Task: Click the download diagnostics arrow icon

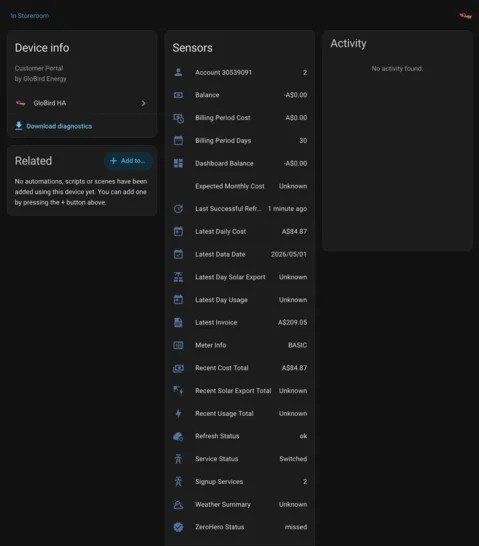Action: pyautogui.click(x=19, y=126)
